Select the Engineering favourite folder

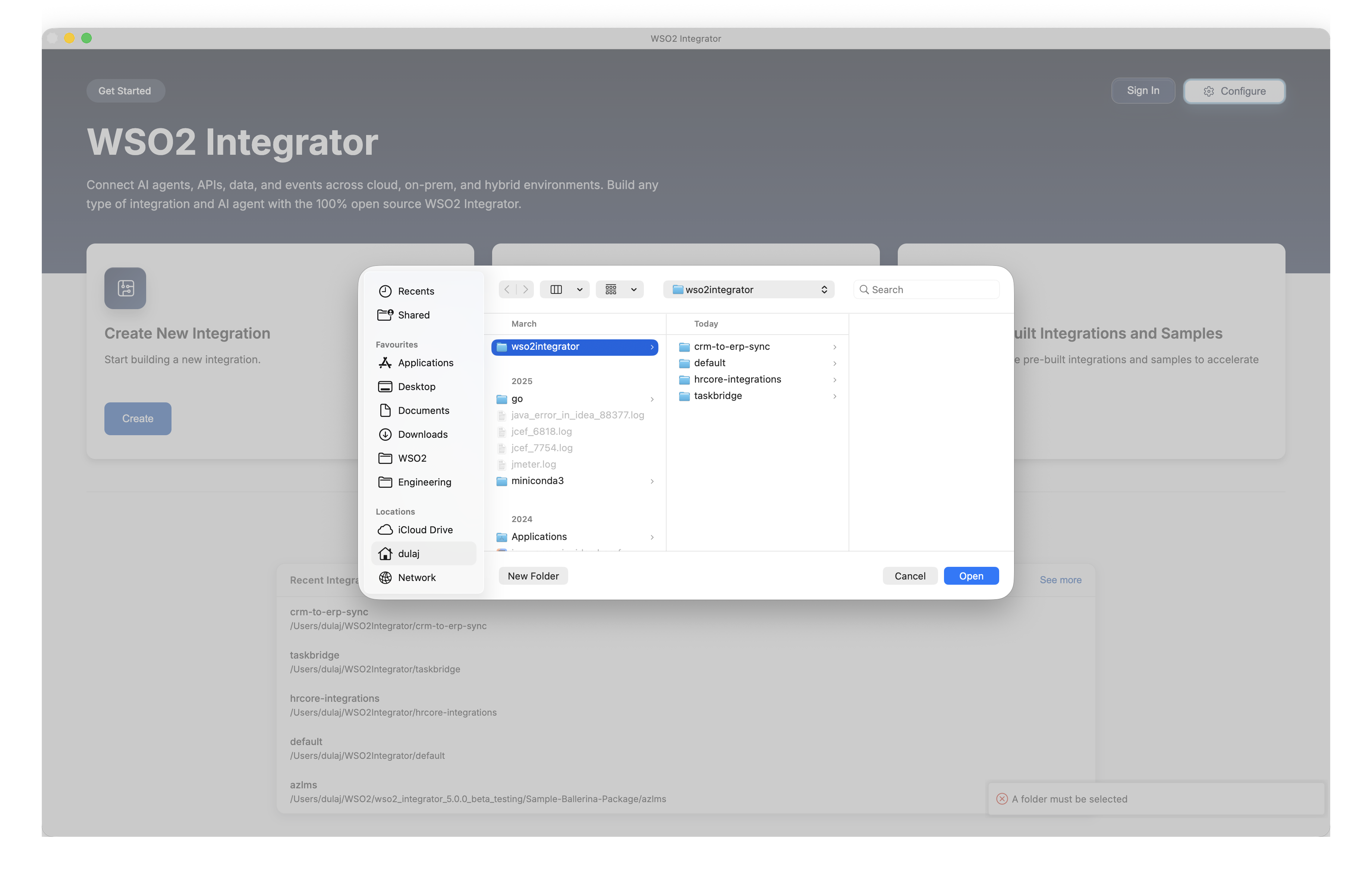pyautogui.click(x=424, y=482)
